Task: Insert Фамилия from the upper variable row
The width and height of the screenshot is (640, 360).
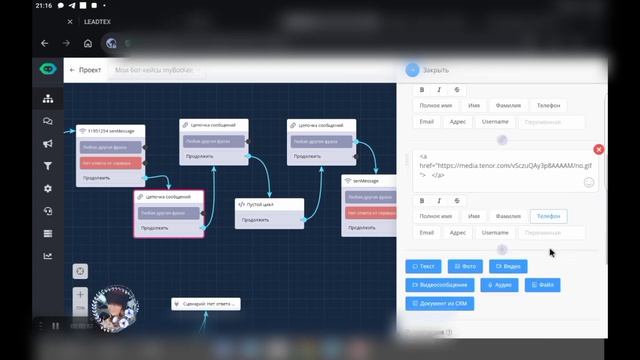Action: [x=508, y=106]
